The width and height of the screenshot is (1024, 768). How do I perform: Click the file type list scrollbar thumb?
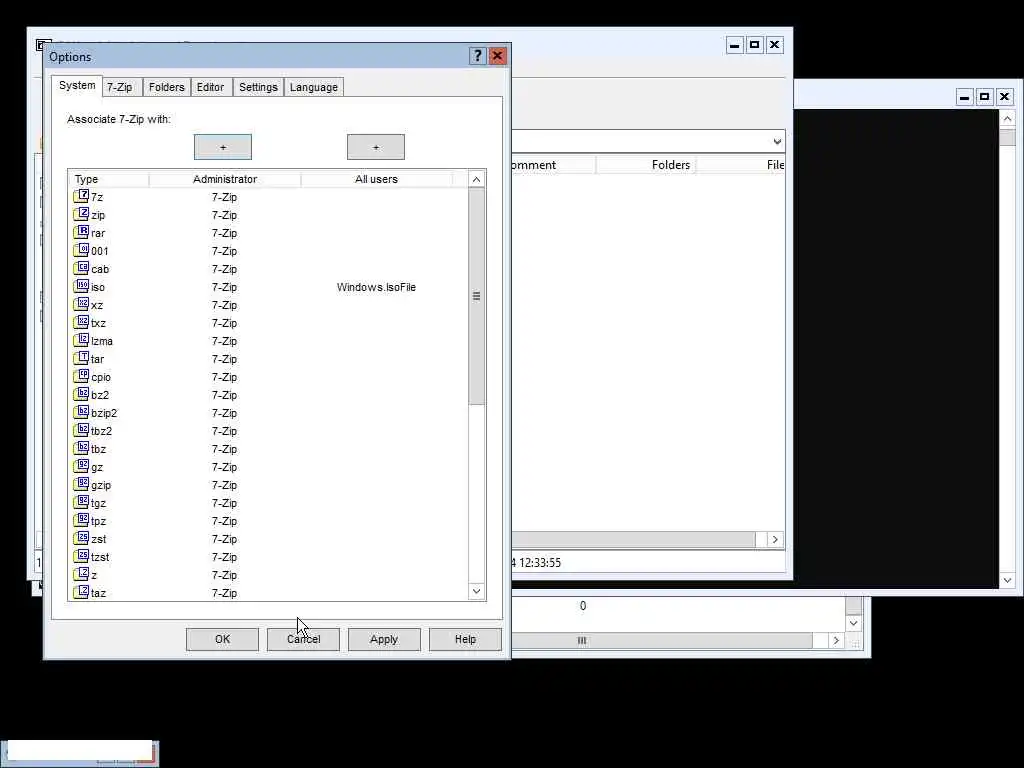pyautogui.click(x=476, y=296)
